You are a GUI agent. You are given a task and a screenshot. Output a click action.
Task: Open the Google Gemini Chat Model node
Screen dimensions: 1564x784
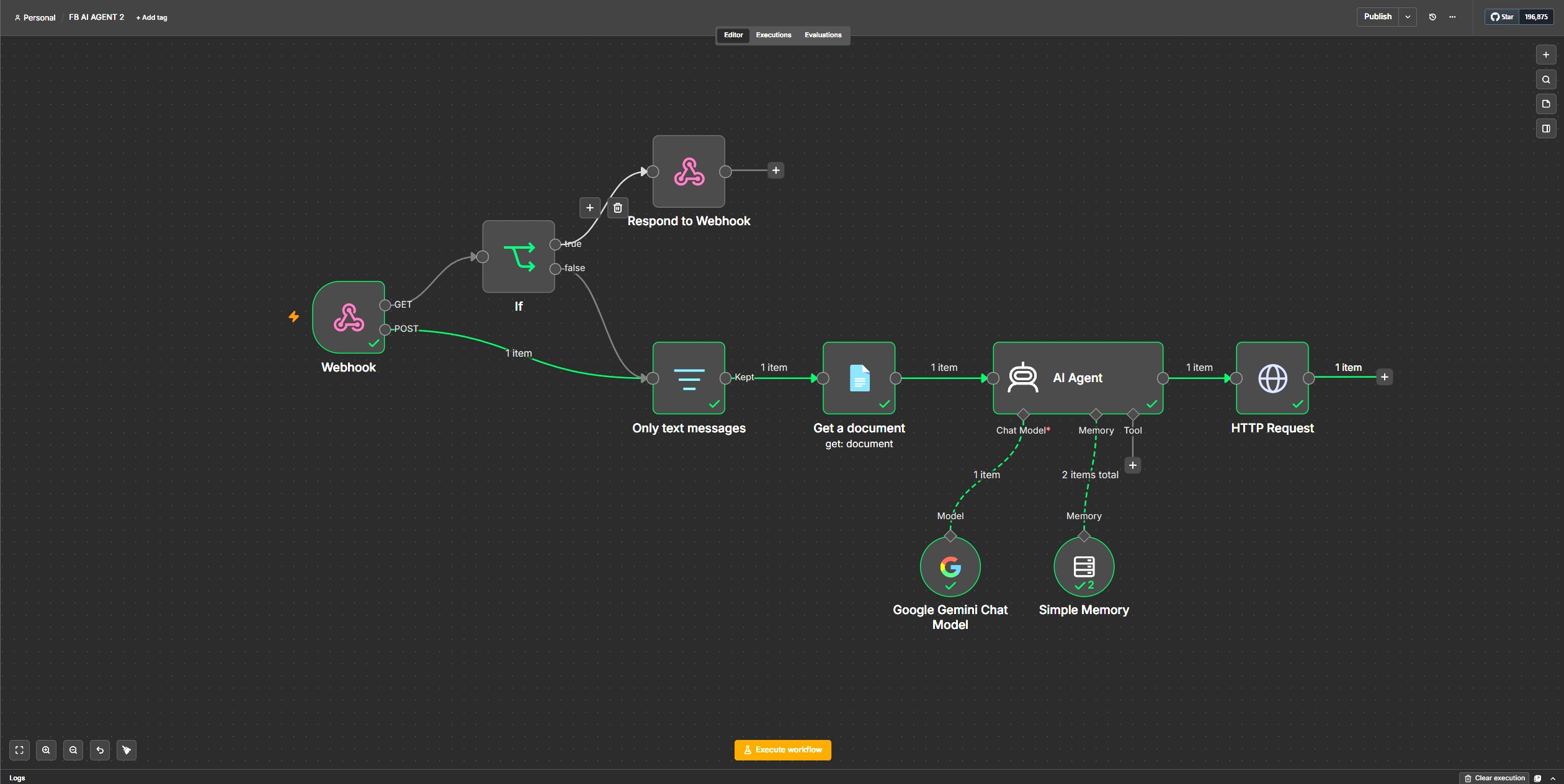tap(950, 567)
